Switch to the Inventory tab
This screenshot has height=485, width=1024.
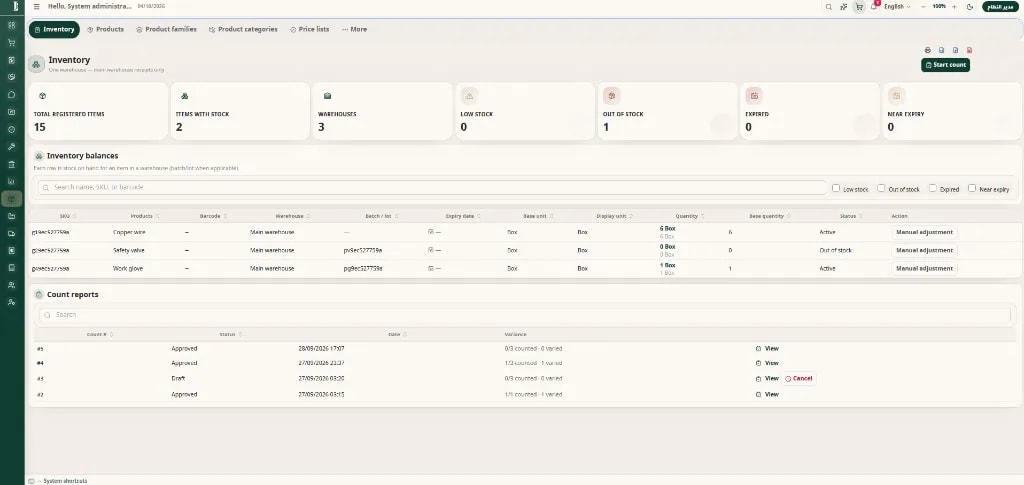pos(54,29)
